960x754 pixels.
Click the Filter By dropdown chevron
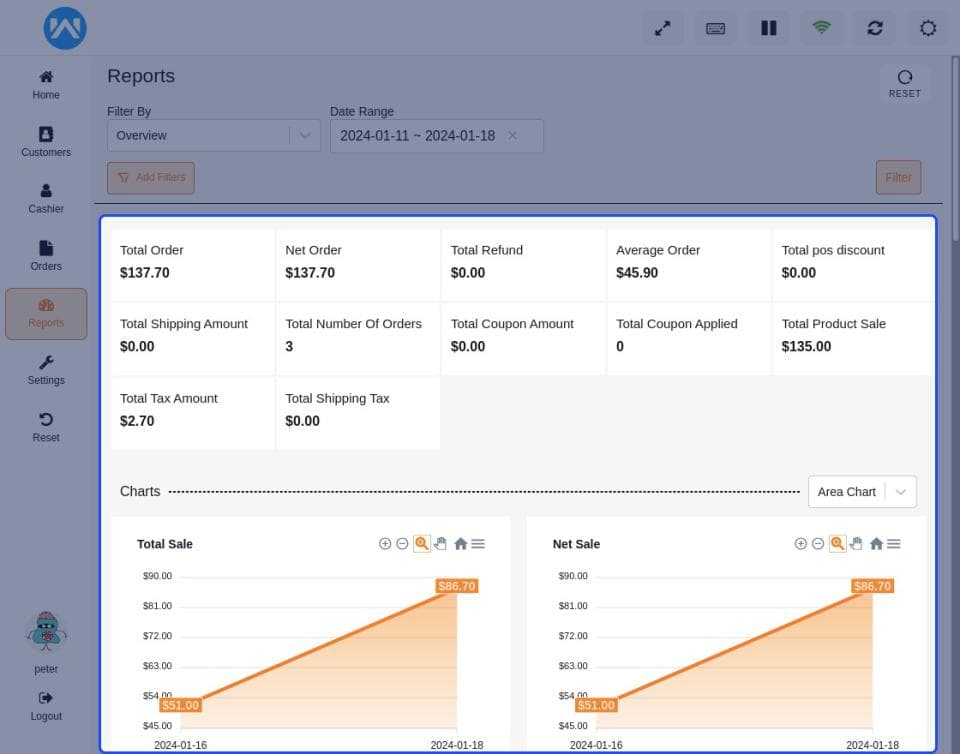pos(305,135)
